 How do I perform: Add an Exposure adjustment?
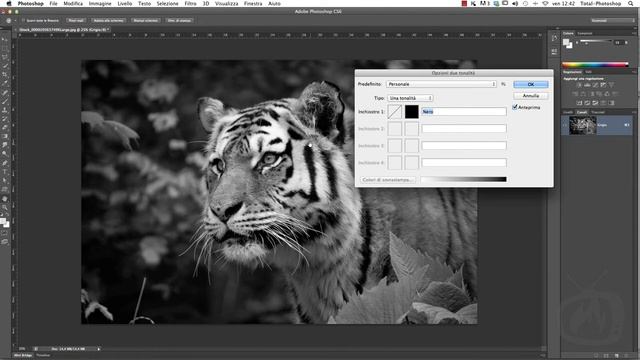(603, 85)
